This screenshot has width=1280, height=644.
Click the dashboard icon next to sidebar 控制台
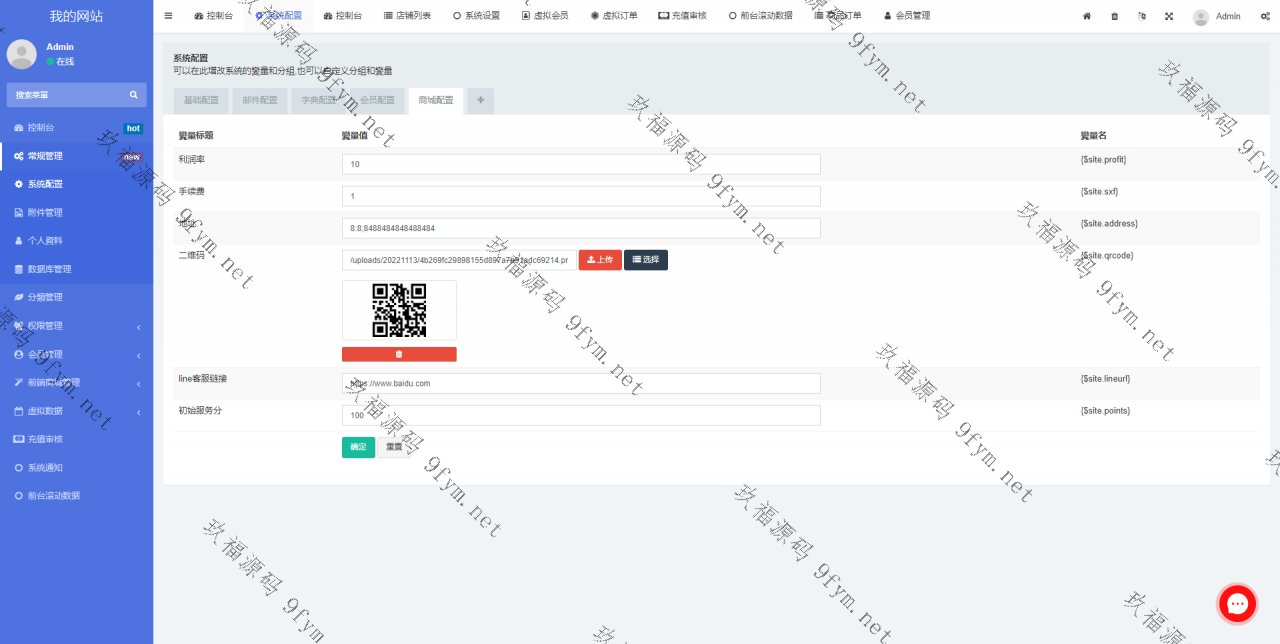(18, 128)
